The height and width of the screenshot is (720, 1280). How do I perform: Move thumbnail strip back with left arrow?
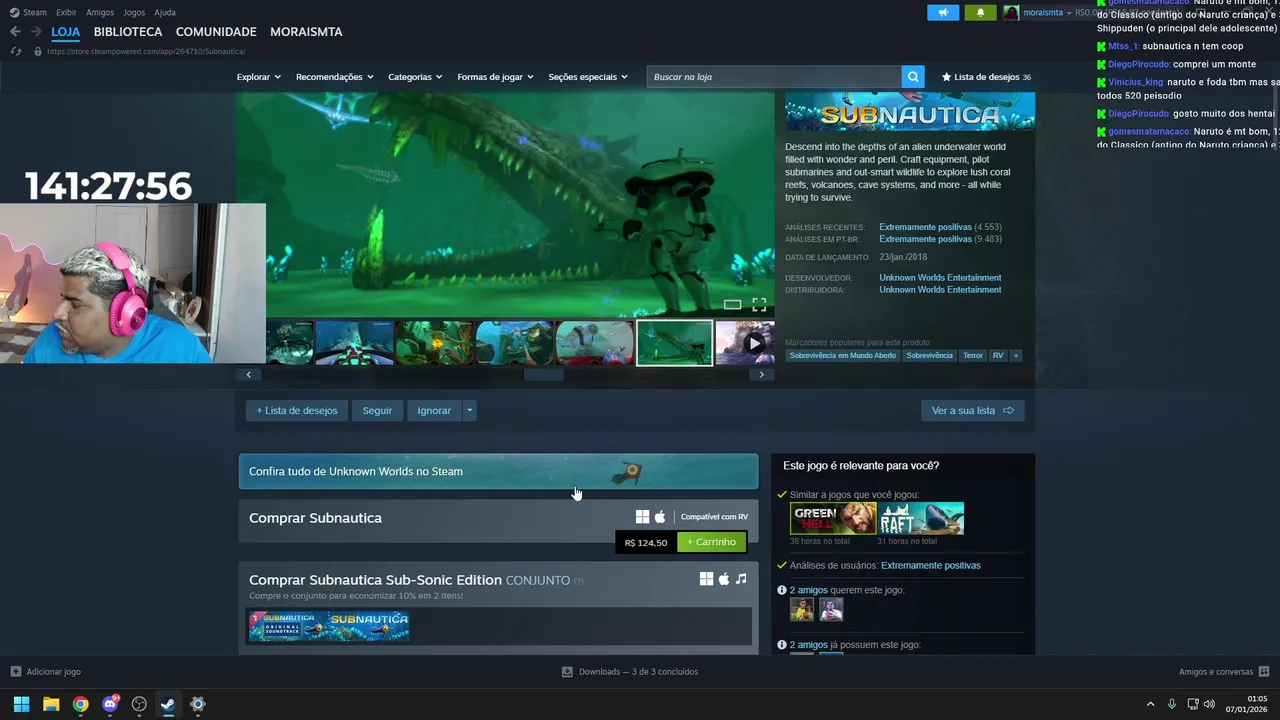click(248, 374)
